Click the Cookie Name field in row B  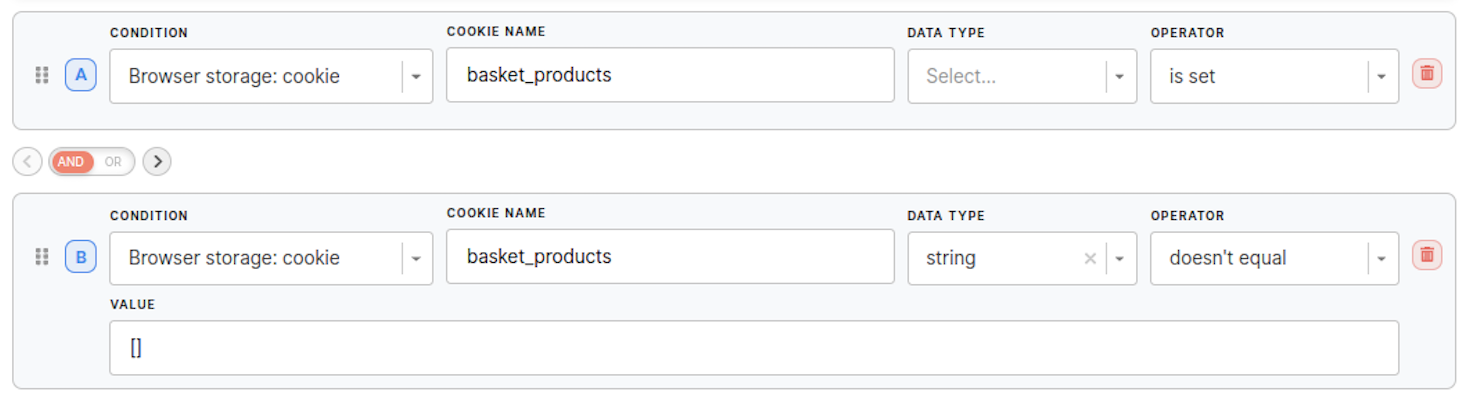coord(670,257)
